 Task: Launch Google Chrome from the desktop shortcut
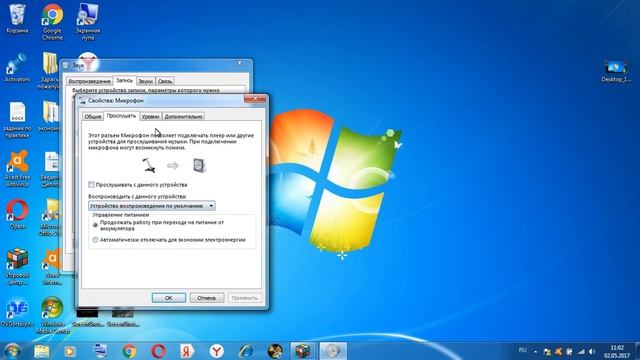pyautogui.click(x=52, y=21)
